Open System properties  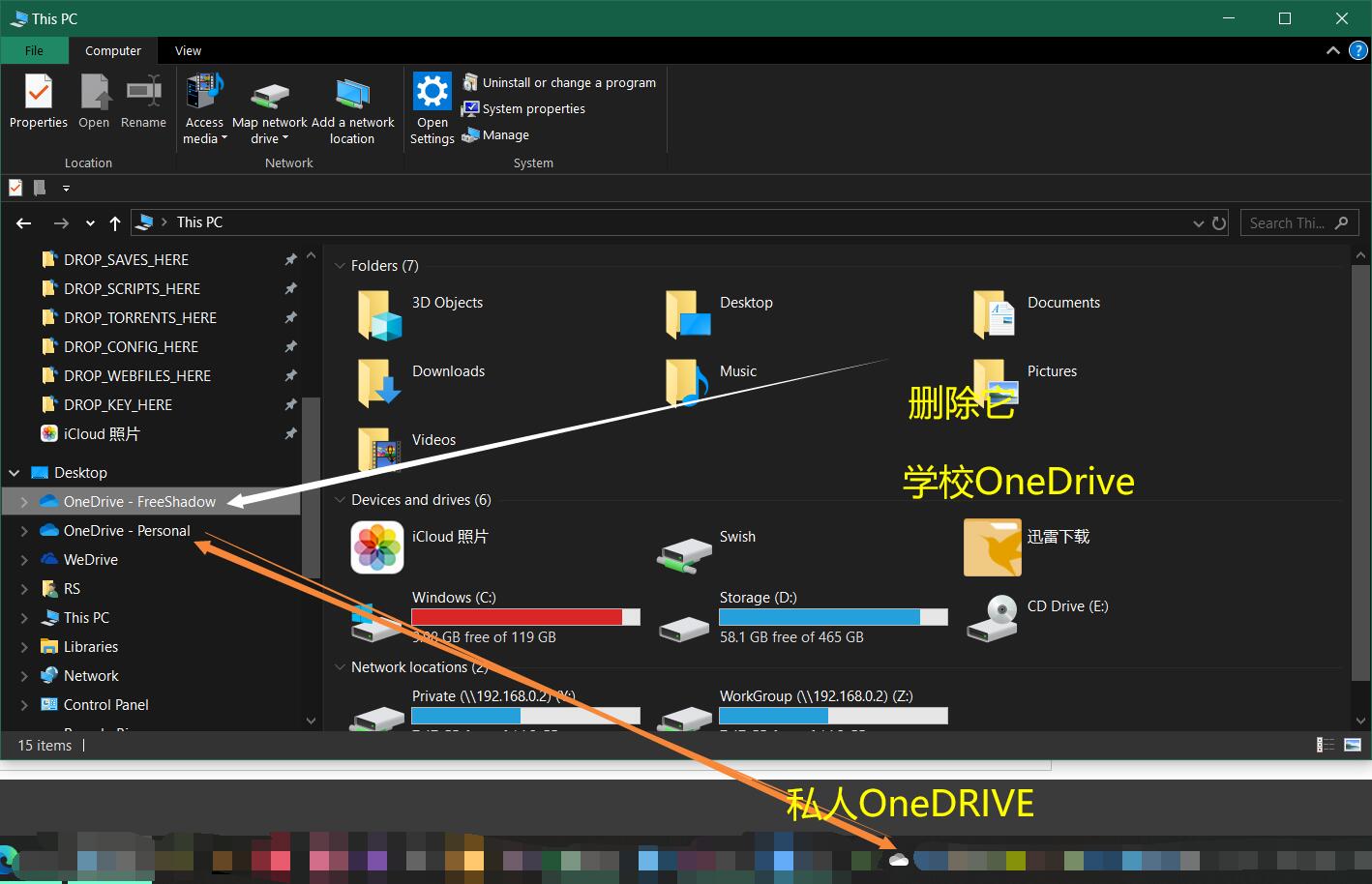pos(523,108)
